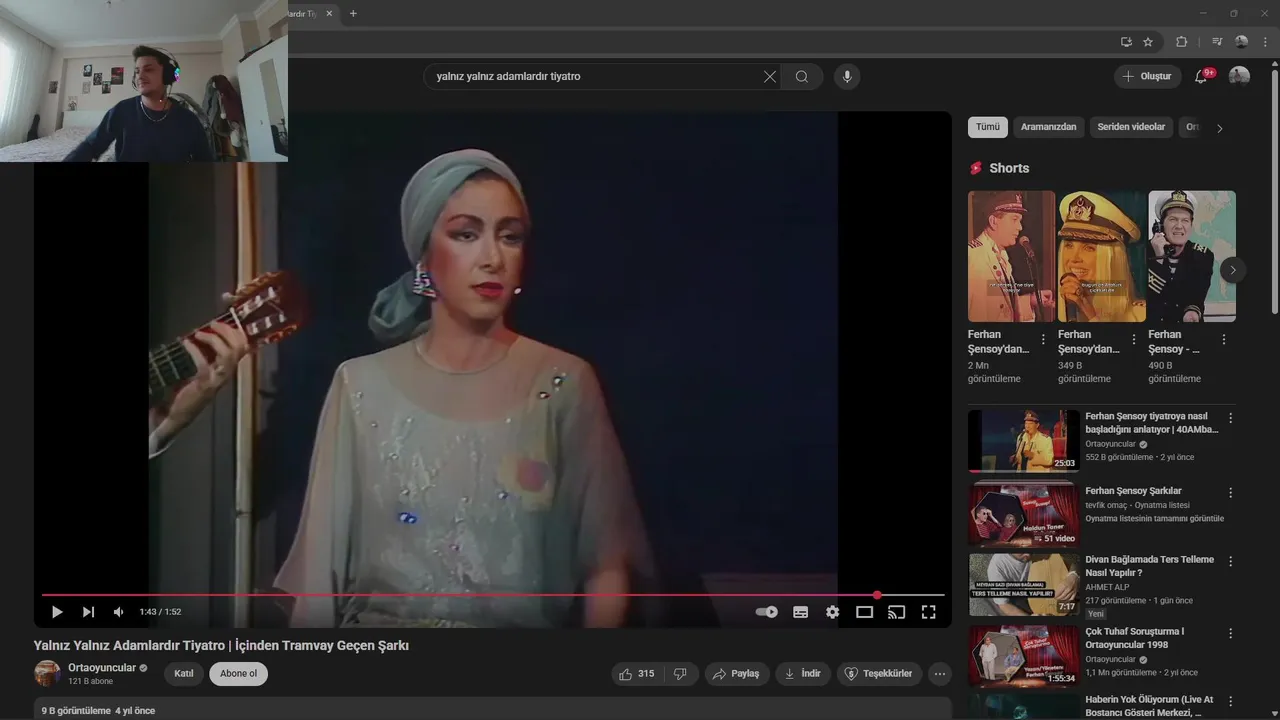The height and width of the screenshot is (720, 1280).
Task: Cast the video to a device
Action: pos(896,612)
